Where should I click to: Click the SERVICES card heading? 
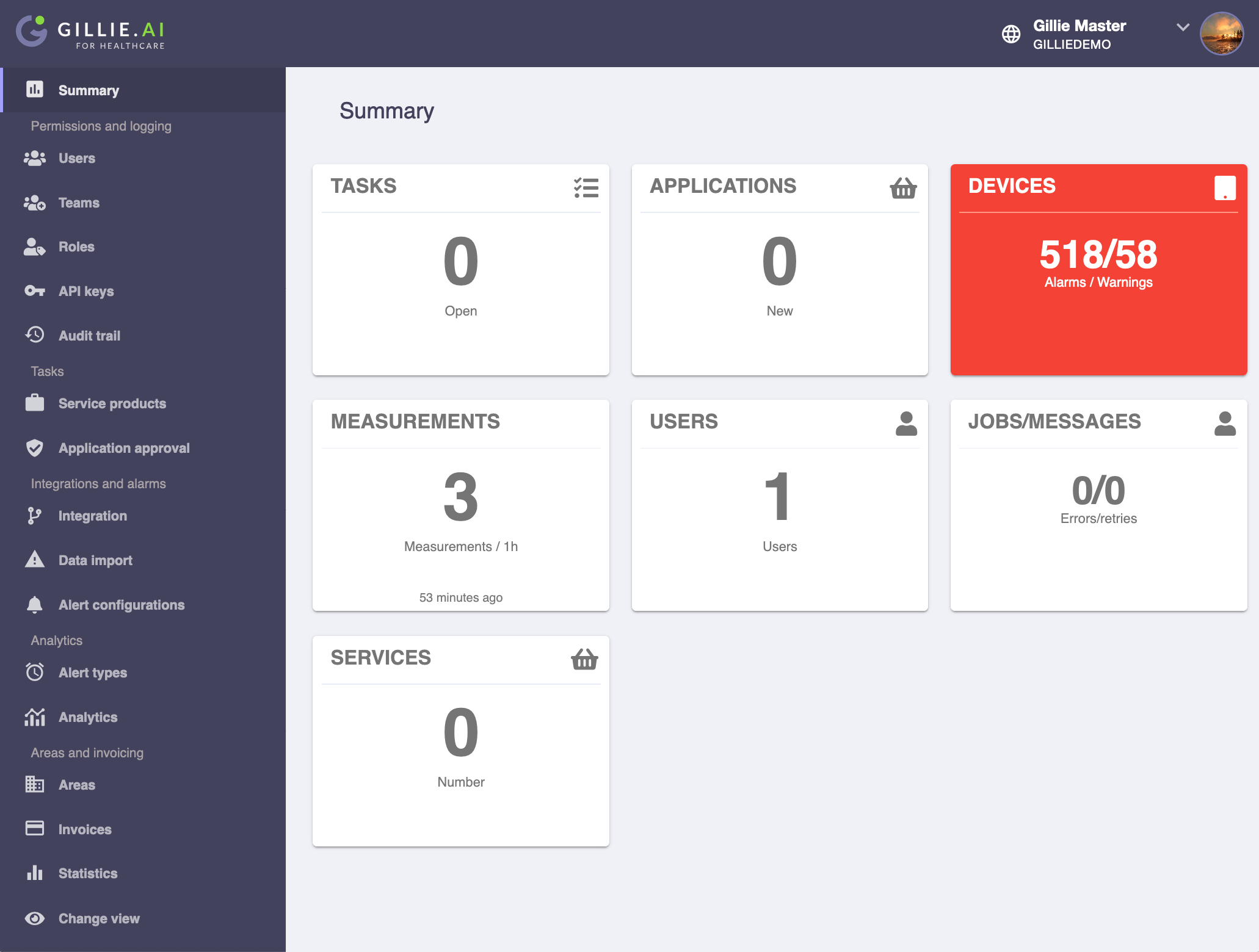(x=380, y=657)
